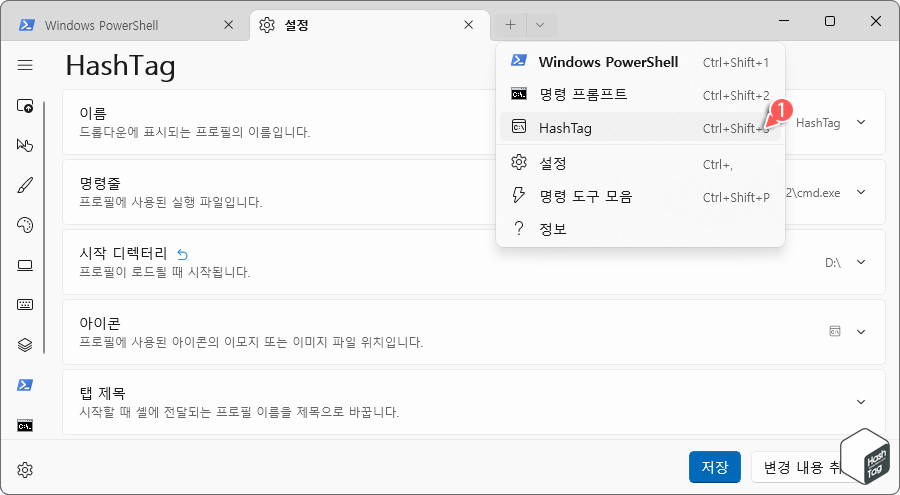
Task: Open JSON file via bottom gear icon
Action: tap(25, 470)
